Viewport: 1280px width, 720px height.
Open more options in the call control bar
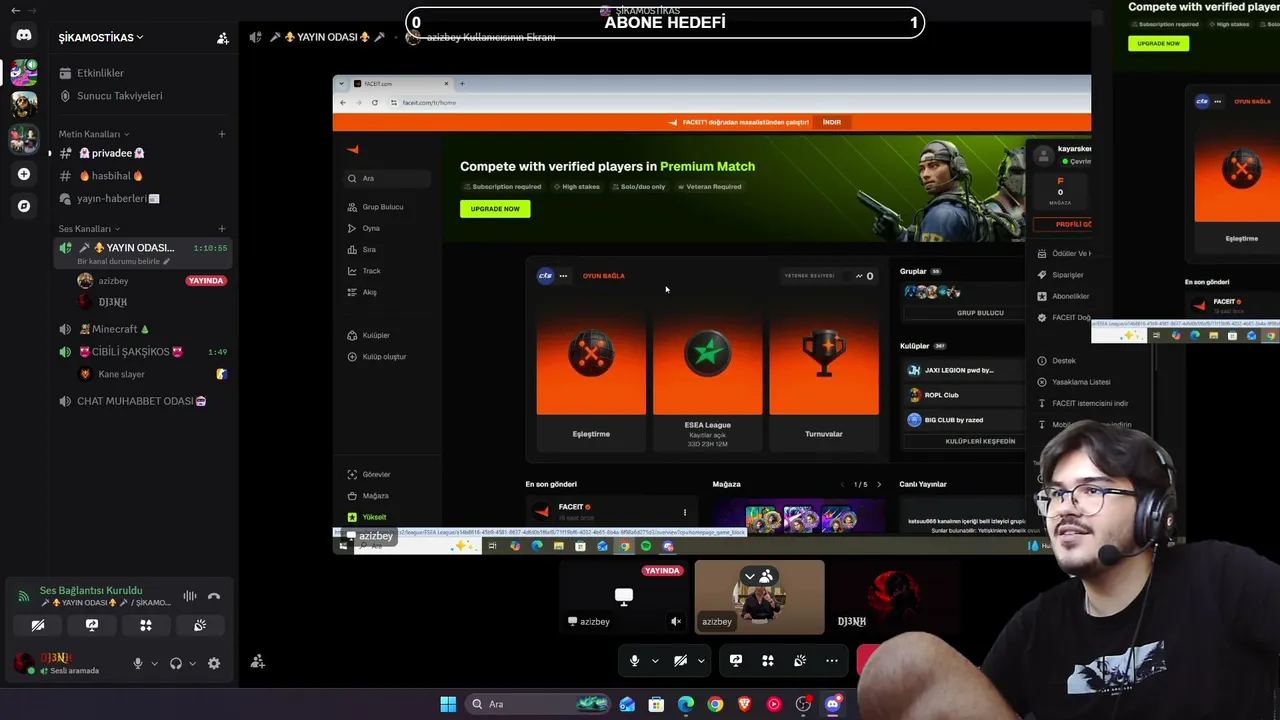click(x=832, y=660)
